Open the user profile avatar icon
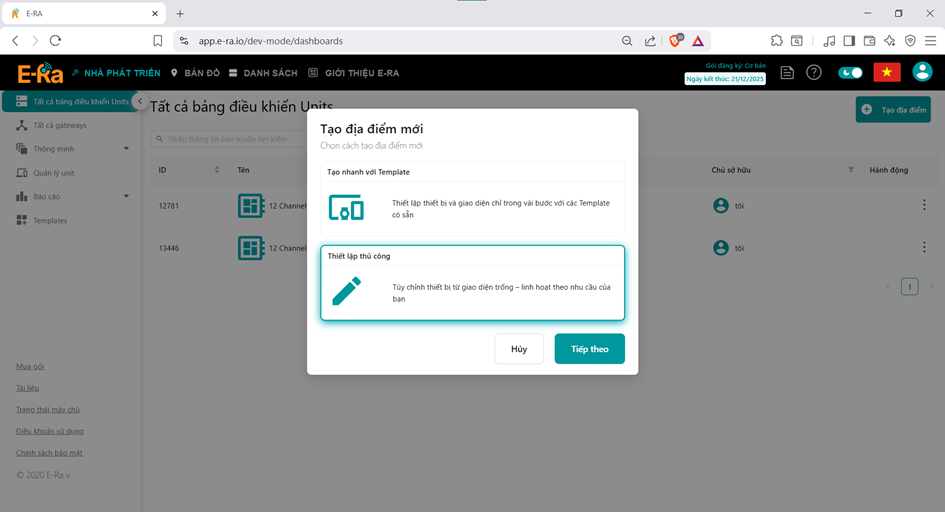This screenshot has height=512, width=945. (x=922, y=72)
